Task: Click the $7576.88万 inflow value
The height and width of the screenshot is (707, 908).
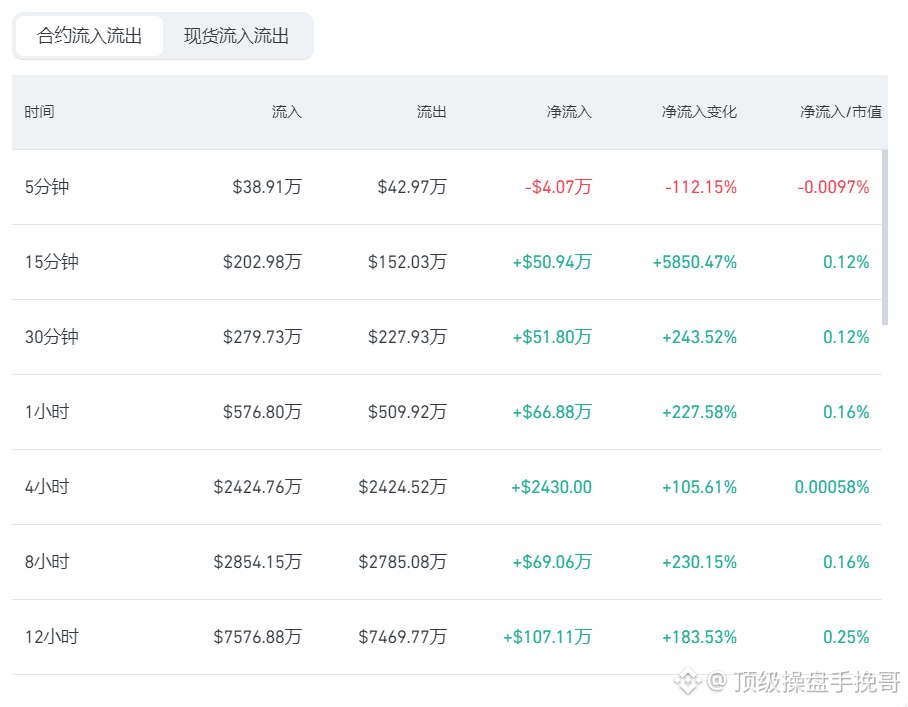Action: pos(258,637)
